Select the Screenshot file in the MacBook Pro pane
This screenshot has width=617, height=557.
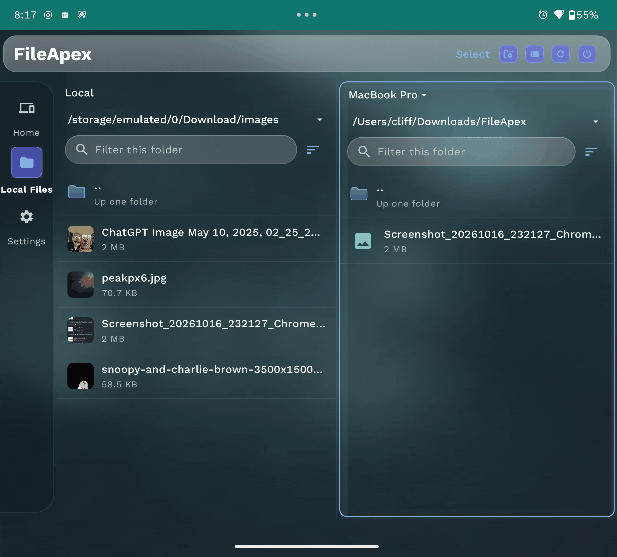tap(477, 241)
